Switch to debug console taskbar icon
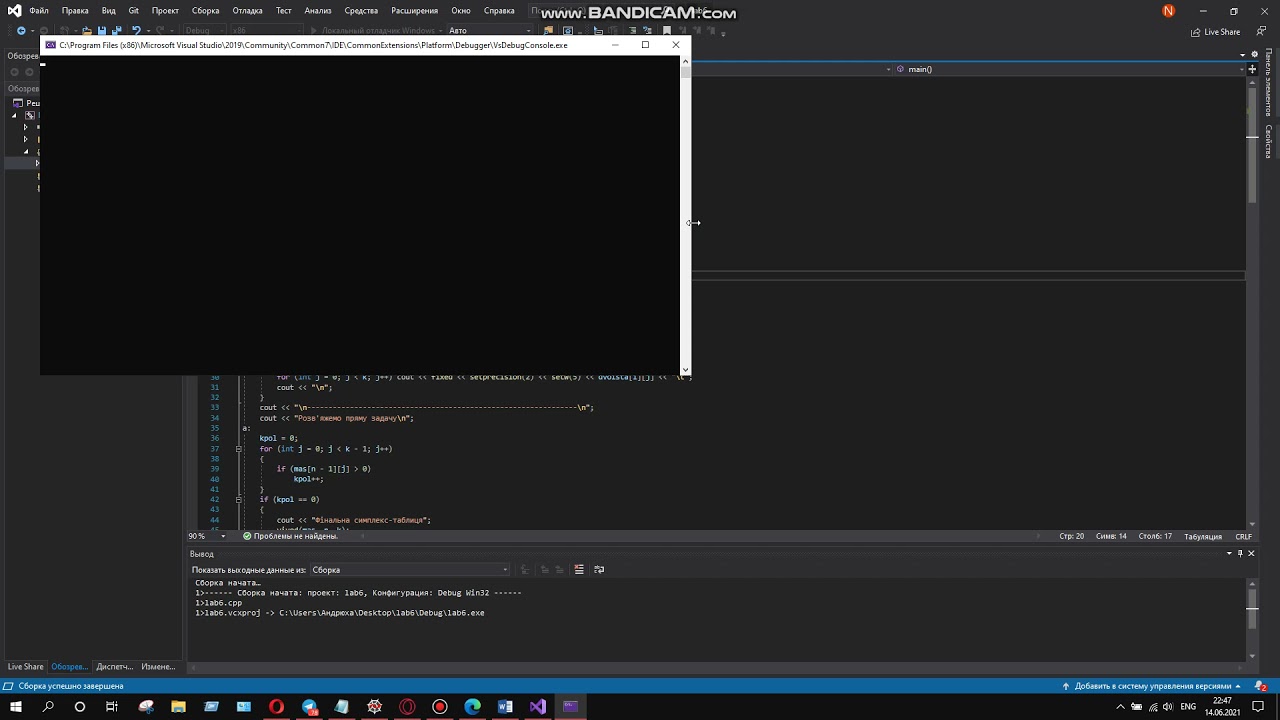Viewport: 1280px width, 720px height. [571, 707]
